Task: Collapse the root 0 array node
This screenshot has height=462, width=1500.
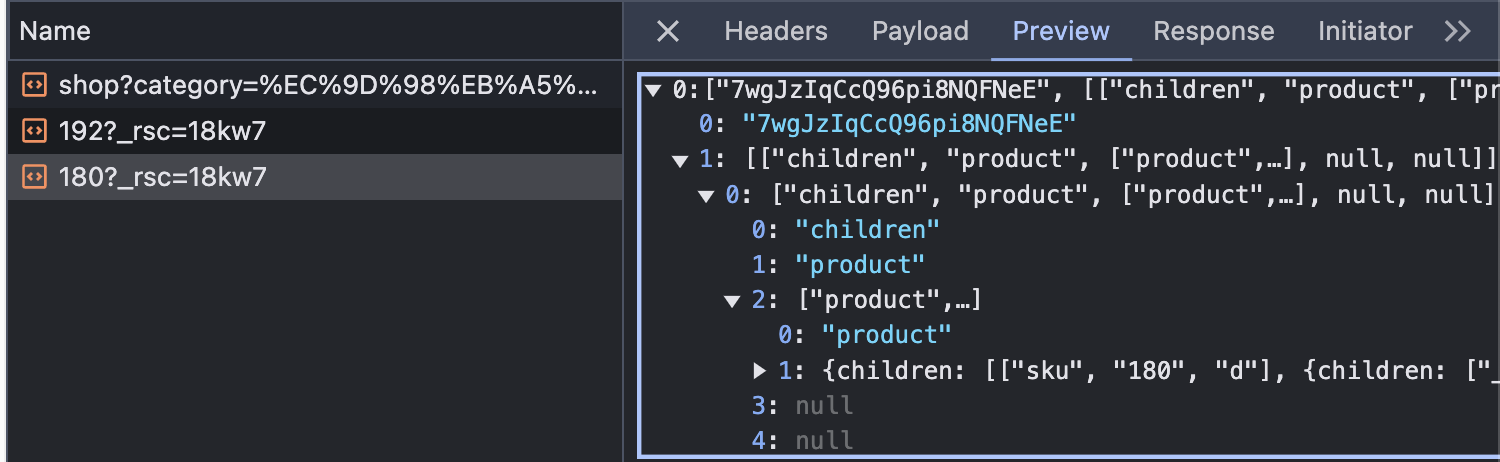Action: tap(654, 91)
